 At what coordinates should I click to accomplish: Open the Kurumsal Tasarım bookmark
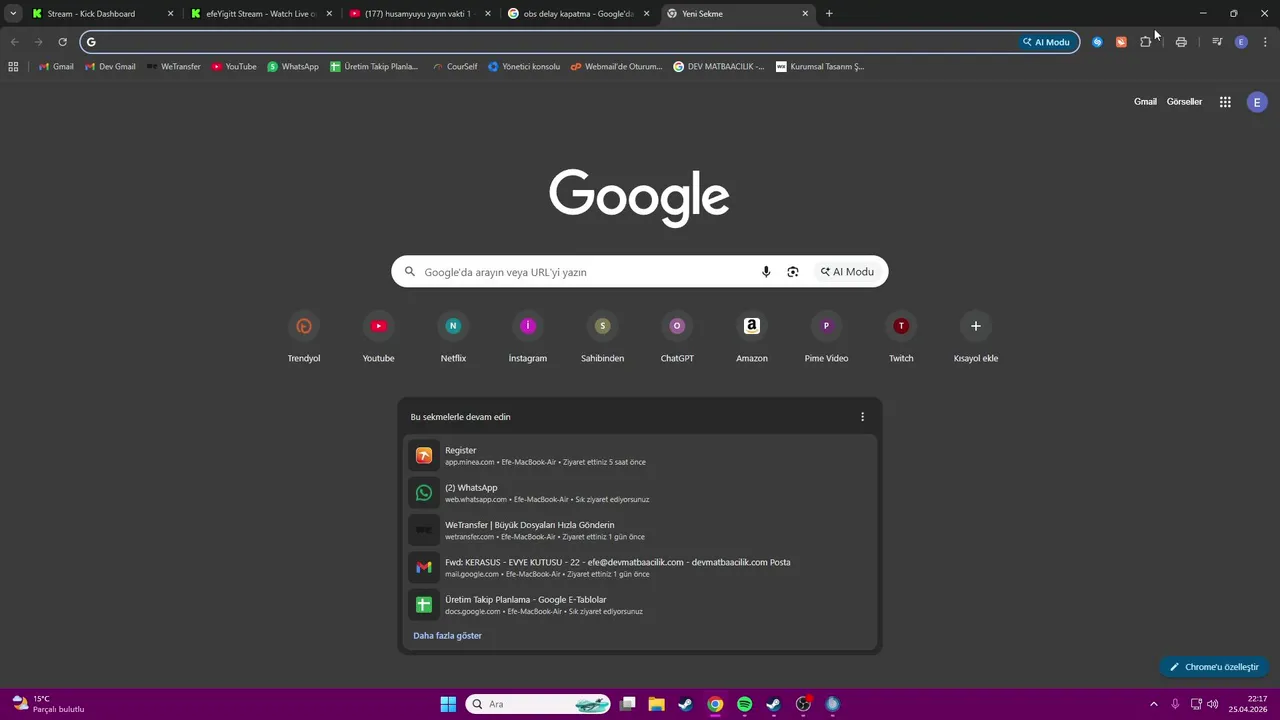(820, 67)
